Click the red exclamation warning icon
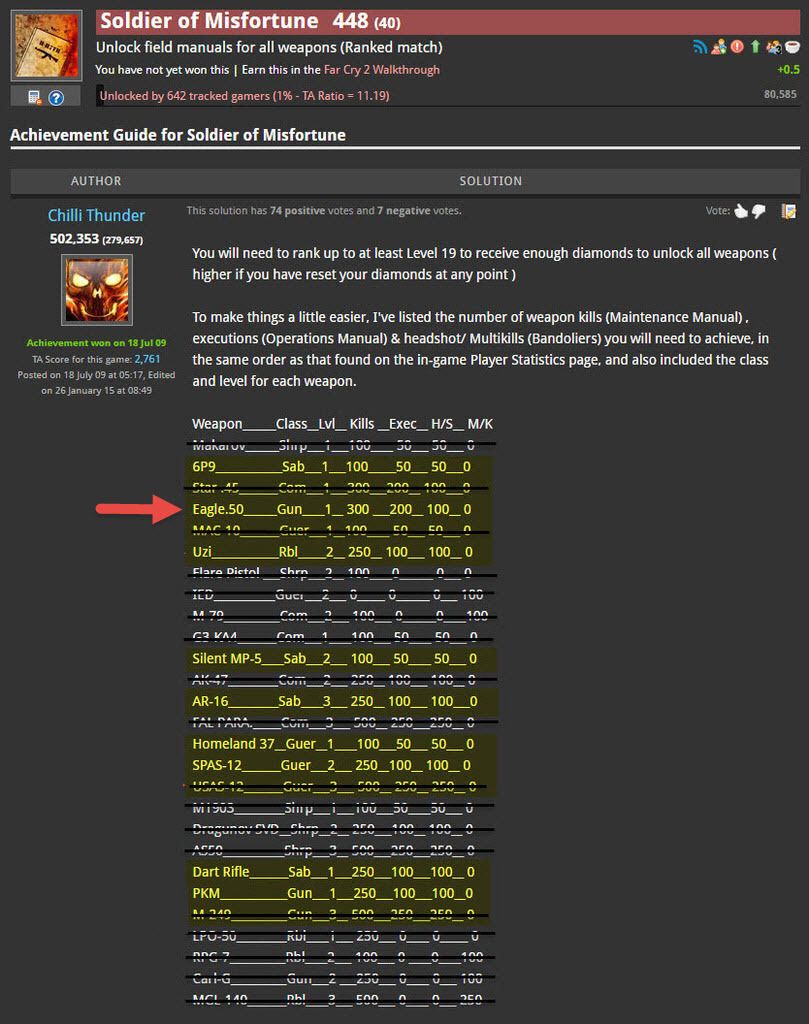The width and height of the screenshot is (809, 1024). [737, 47]
